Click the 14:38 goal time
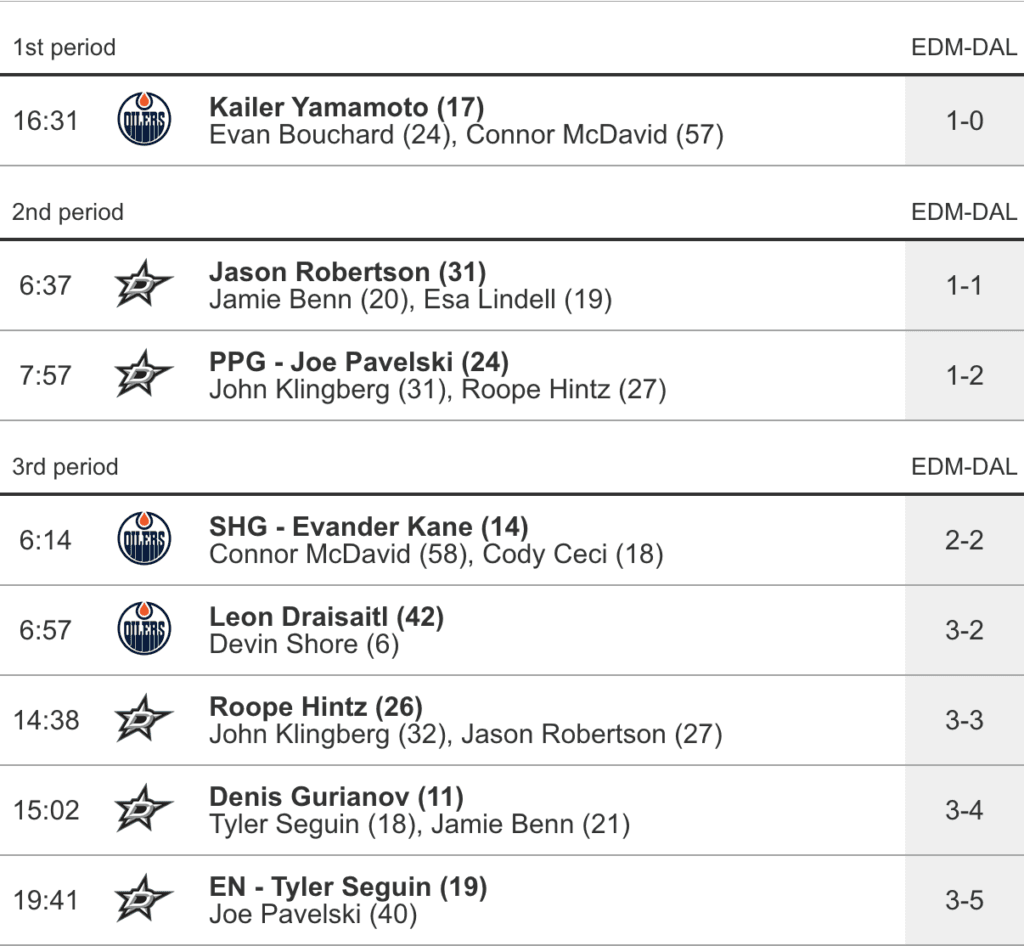This screenshot has height=946, width=1024. (x=46, y=720)
